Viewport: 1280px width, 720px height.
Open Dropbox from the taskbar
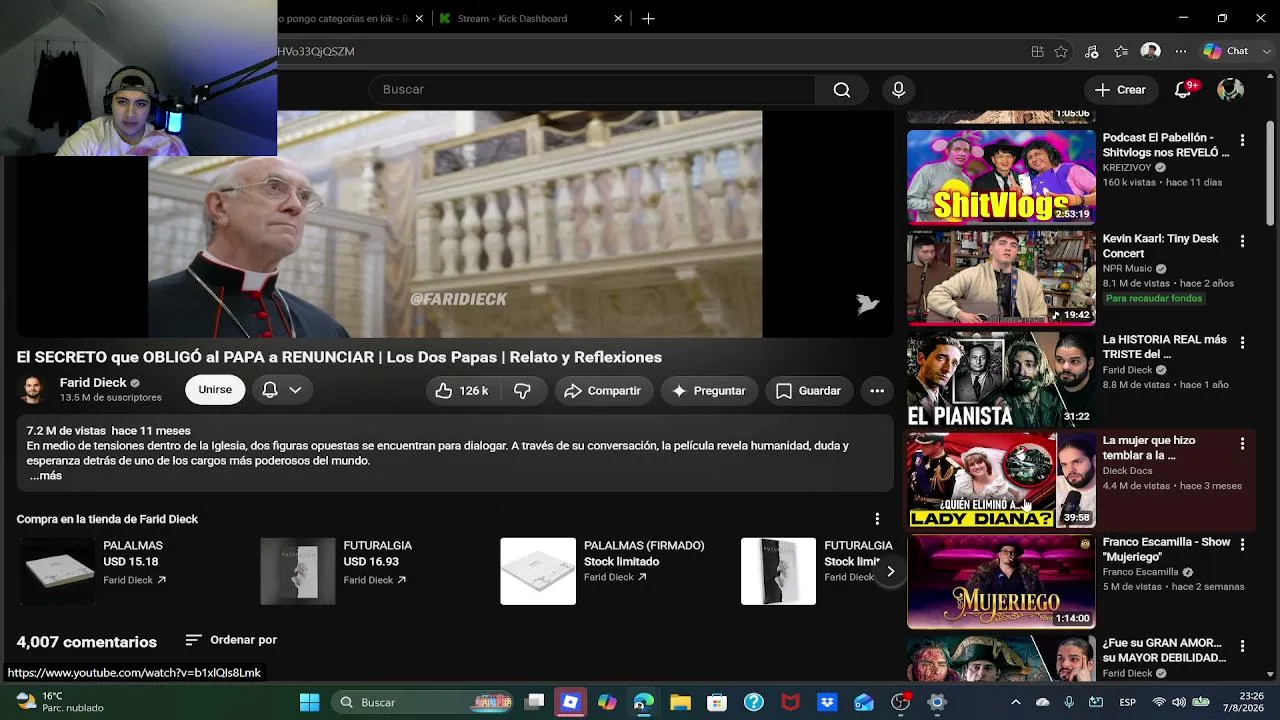827,702
